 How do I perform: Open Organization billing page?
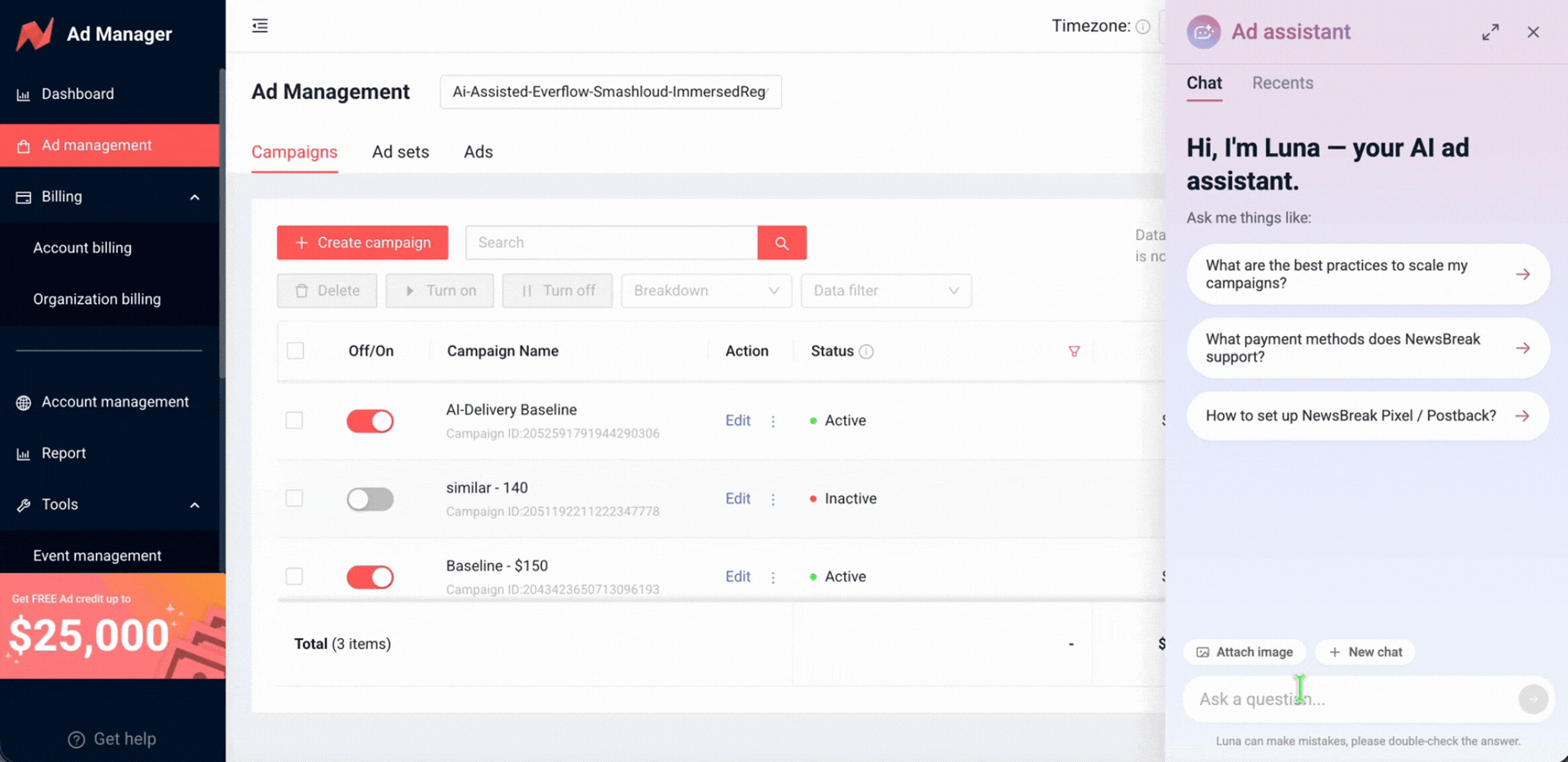click(x=96, y=299)
